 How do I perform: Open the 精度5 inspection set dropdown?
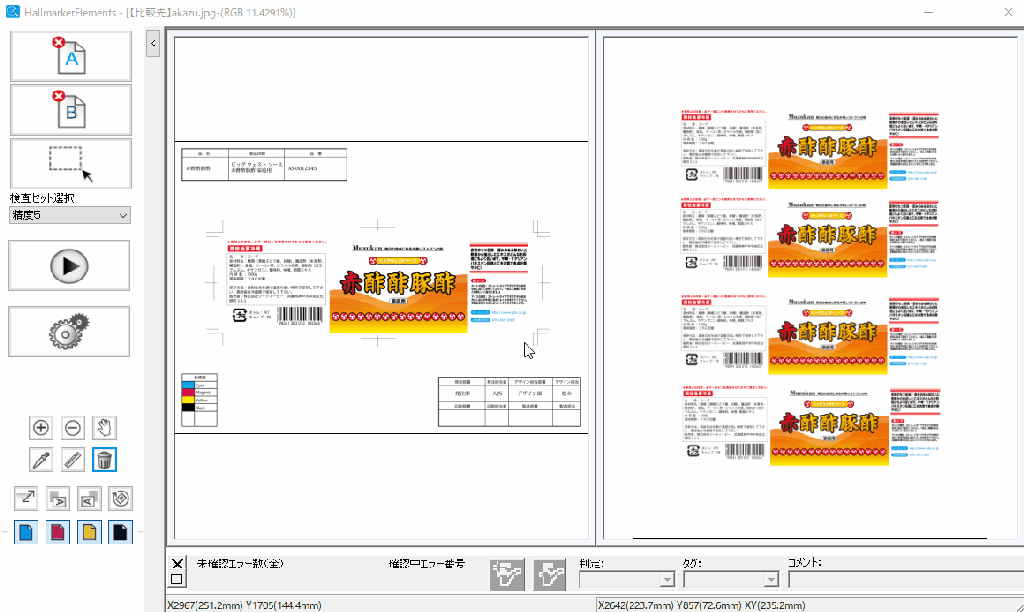[70, 215]
